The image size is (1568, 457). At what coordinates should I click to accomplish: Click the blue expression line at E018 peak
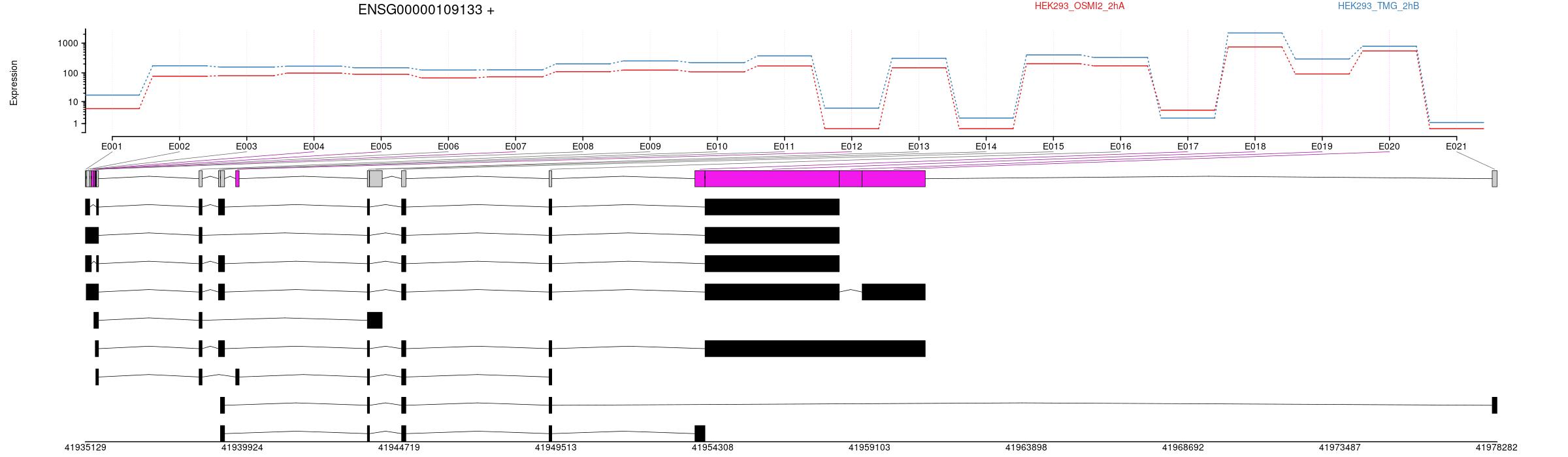pos(1254,33)
